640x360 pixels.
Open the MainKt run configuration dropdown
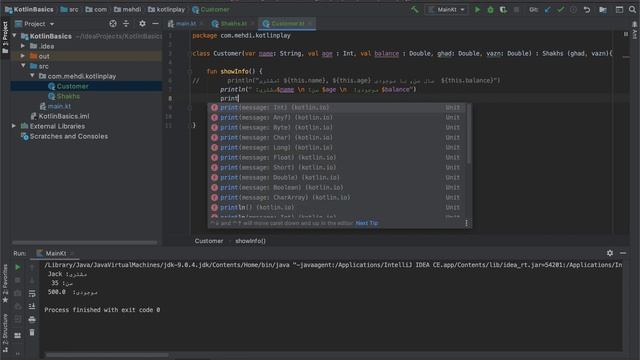click(447, 9)
